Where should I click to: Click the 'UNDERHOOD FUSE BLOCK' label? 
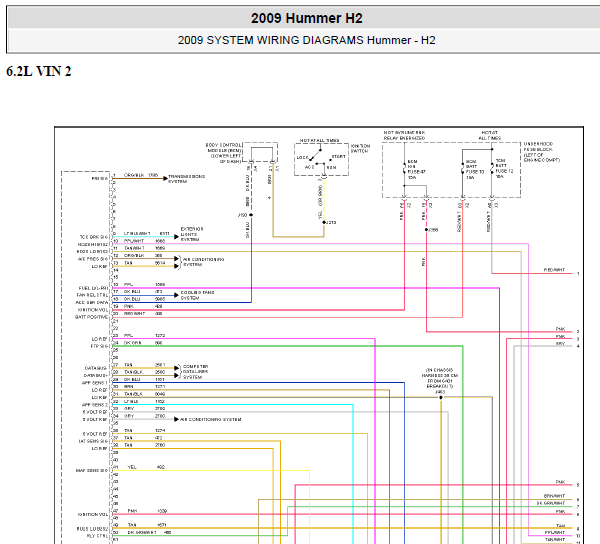click(541, 152)
